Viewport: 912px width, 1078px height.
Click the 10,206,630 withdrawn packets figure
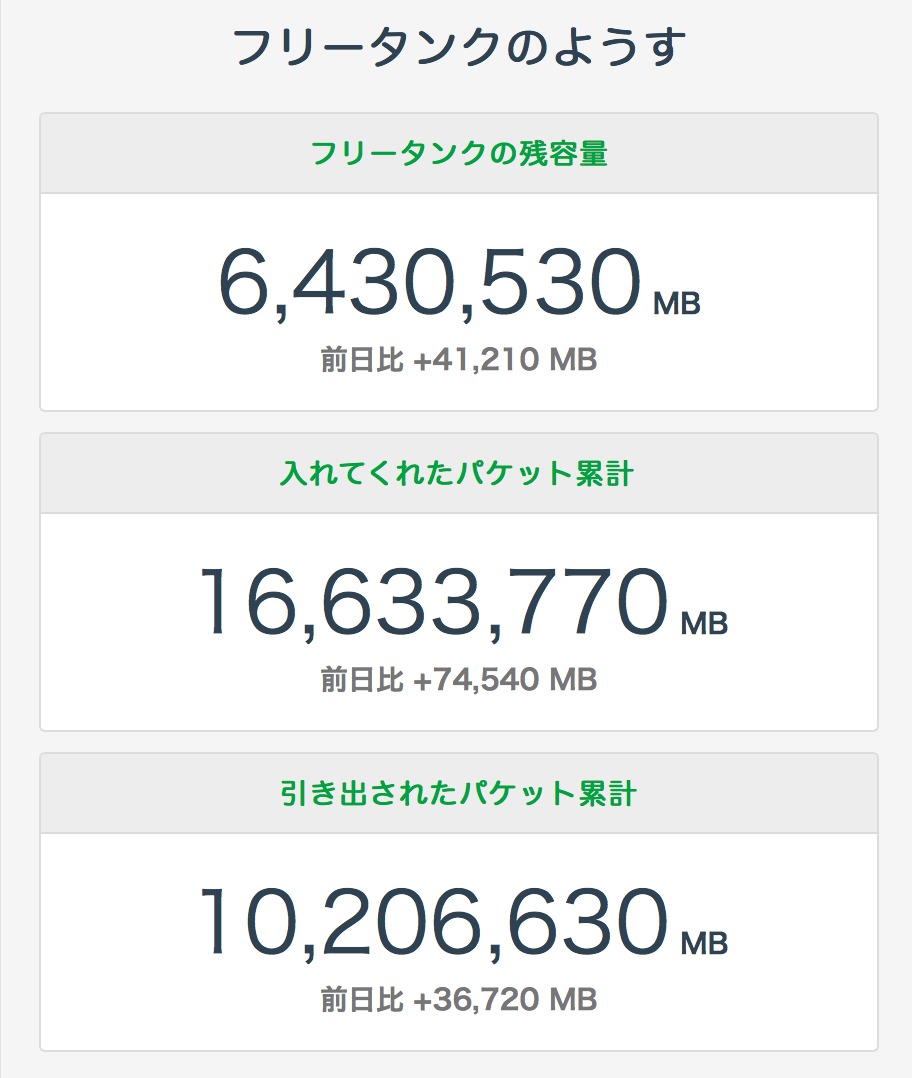(432, 922)
